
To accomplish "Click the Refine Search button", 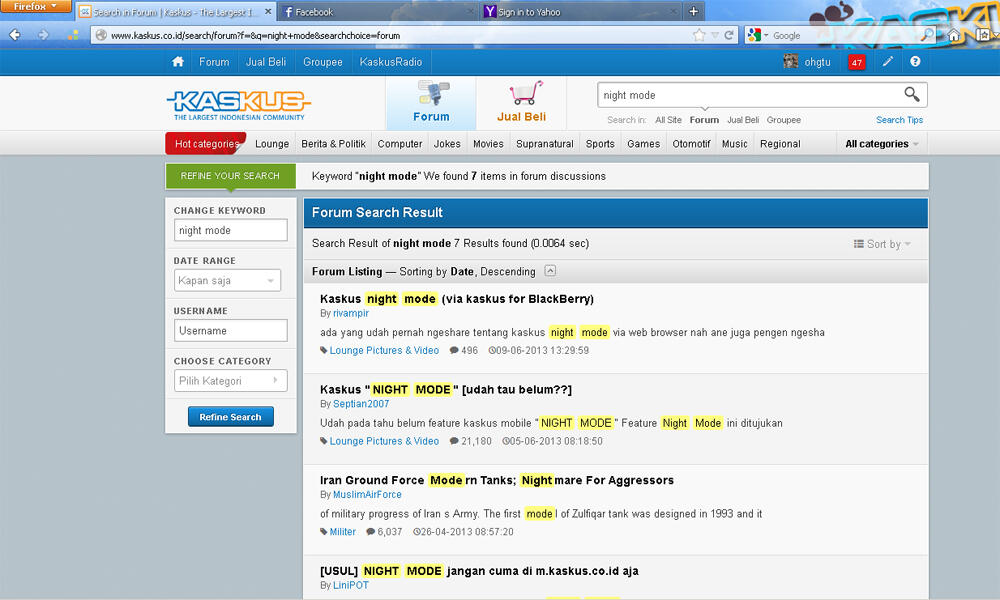I will click(x=230, y=417).
